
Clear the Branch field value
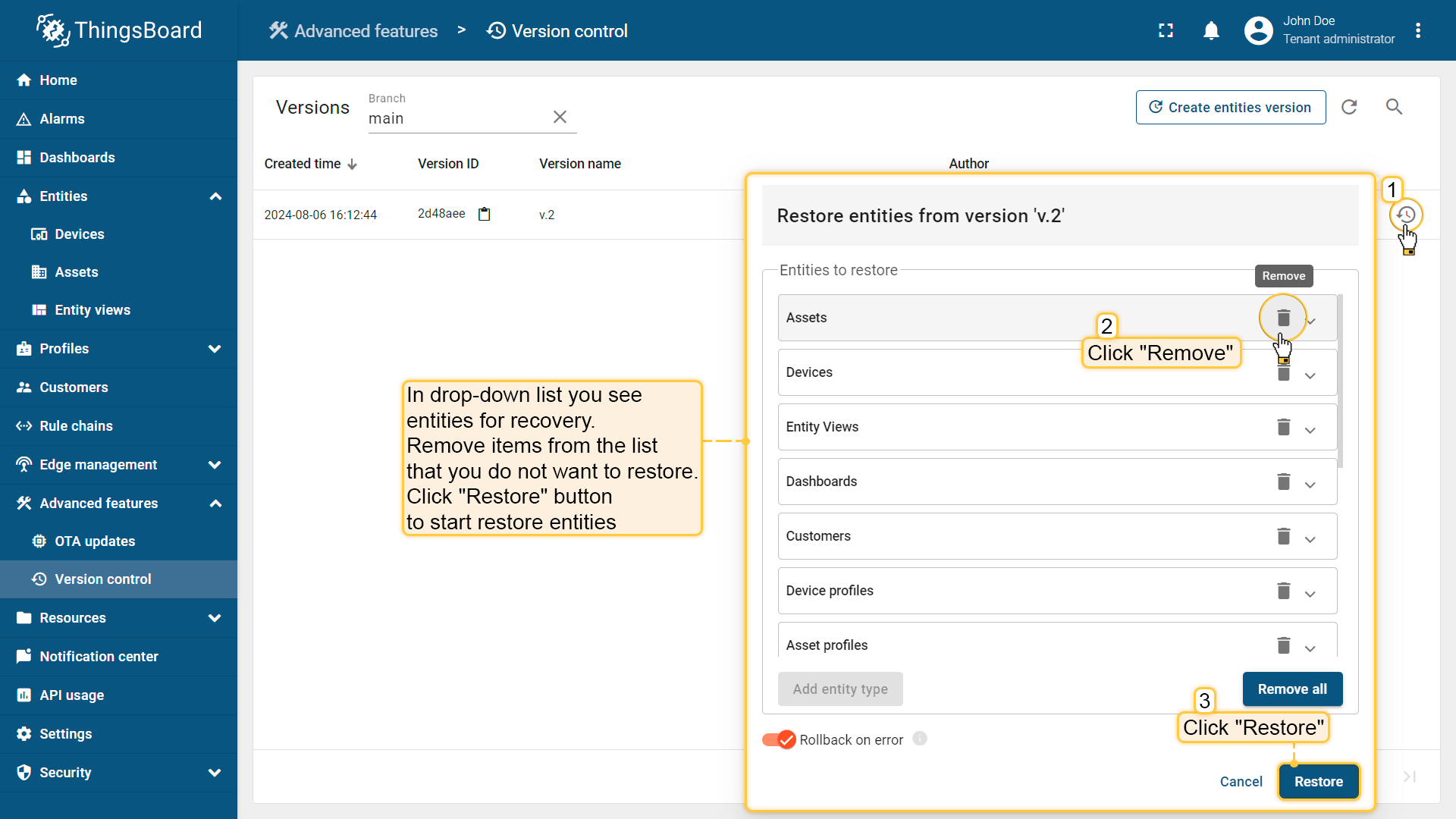coord(560,117)
